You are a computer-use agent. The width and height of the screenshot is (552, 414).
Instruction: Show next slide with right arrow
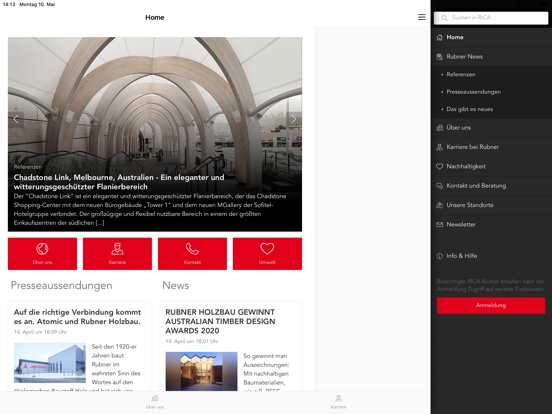click(x=294, y=119)
